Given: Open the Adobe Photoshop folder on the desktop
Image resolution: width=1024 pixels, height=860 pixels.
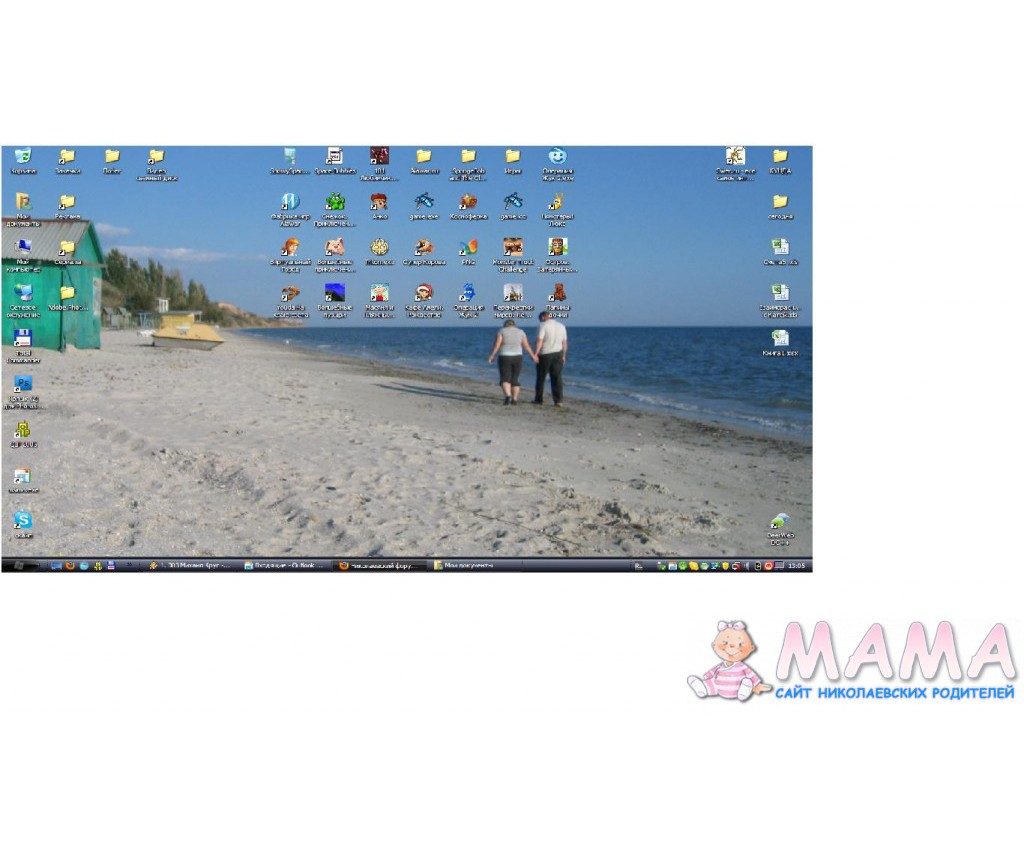Looking at the screenshot, I should coord(67,292).
